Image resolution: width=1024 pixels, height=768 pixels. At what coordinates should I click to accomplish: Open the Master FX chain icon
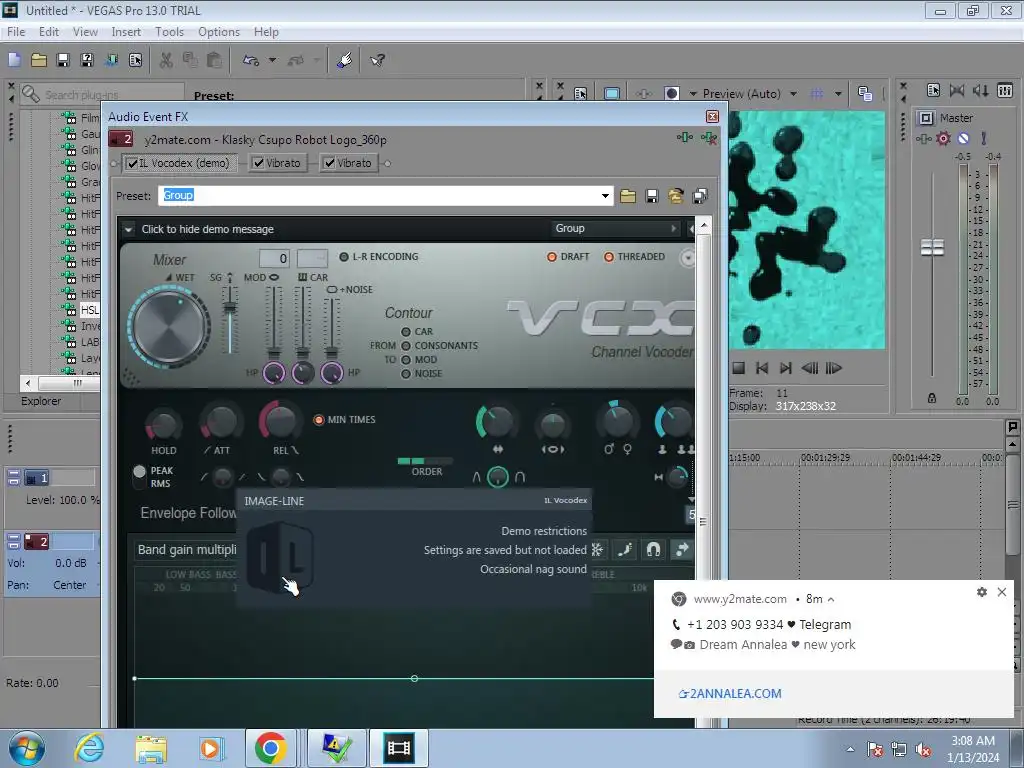[x=923, y=138]
